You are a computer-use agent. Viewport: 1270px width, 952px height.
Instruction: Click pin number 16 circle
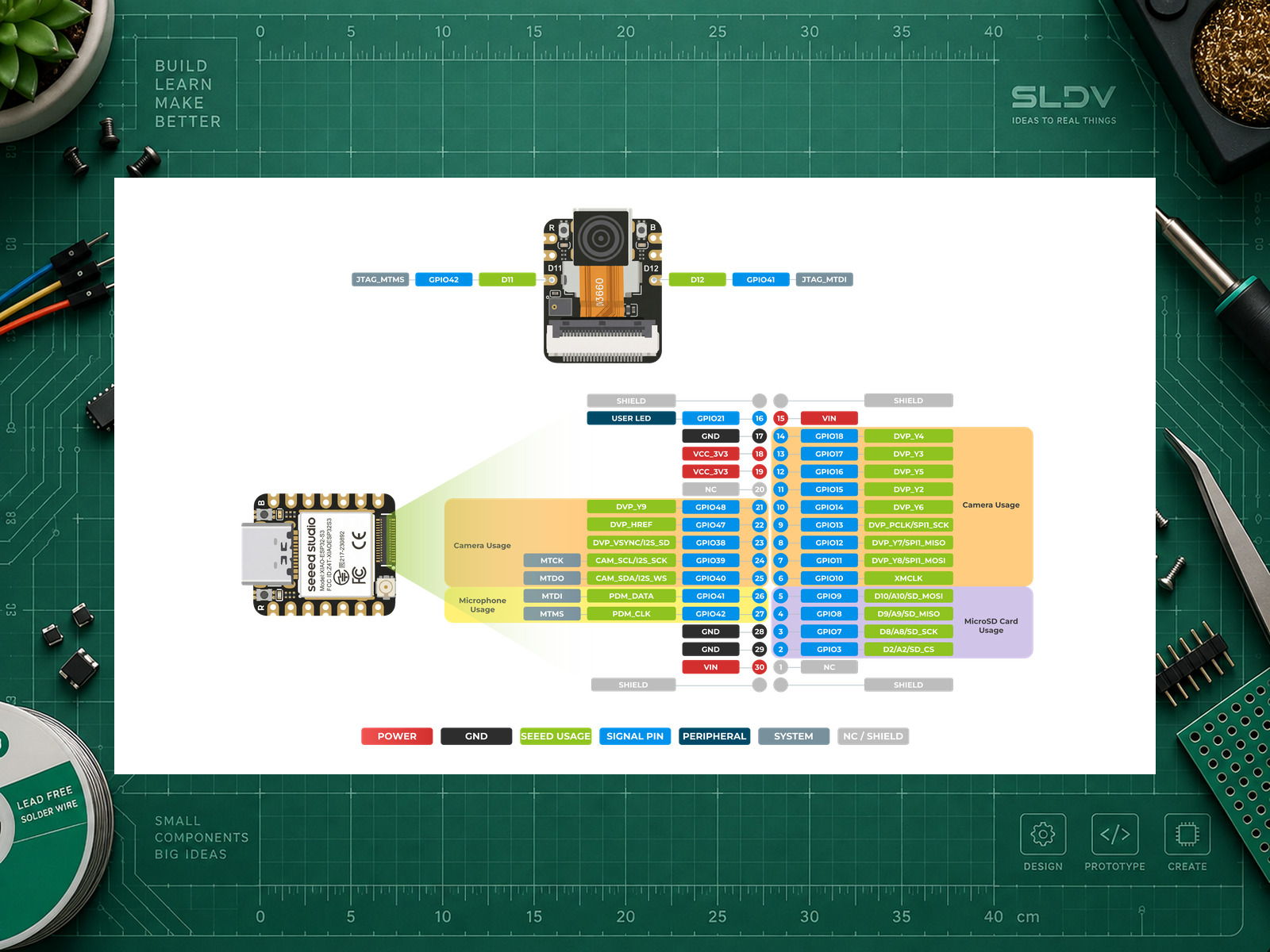pyautogui.click(x=760, y=418)
